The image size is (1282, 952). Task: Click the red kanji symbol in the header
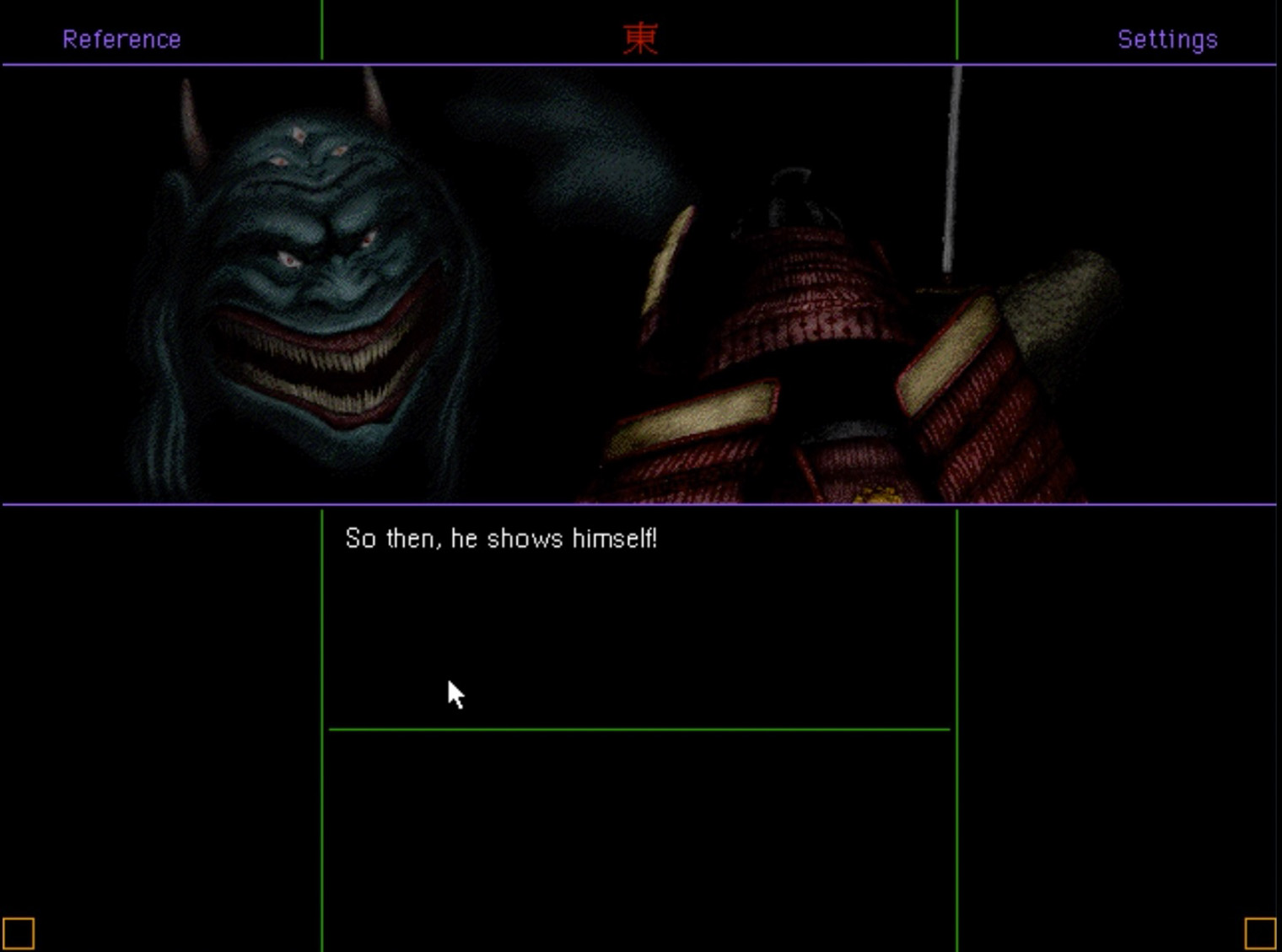click(x=640, y=39)
